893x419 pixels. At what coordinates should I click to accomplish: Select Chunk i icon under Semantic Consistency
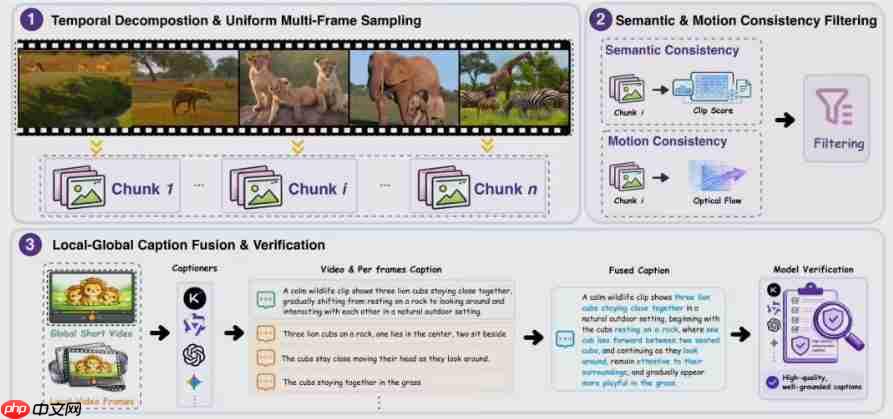626,88
